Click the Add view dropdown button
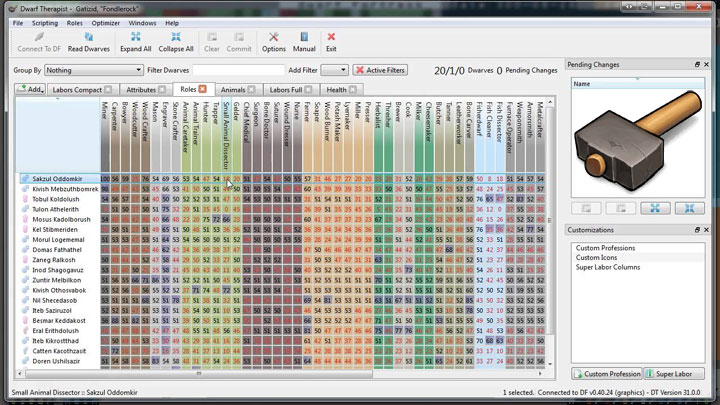720x405 pixels. (30, 90)
